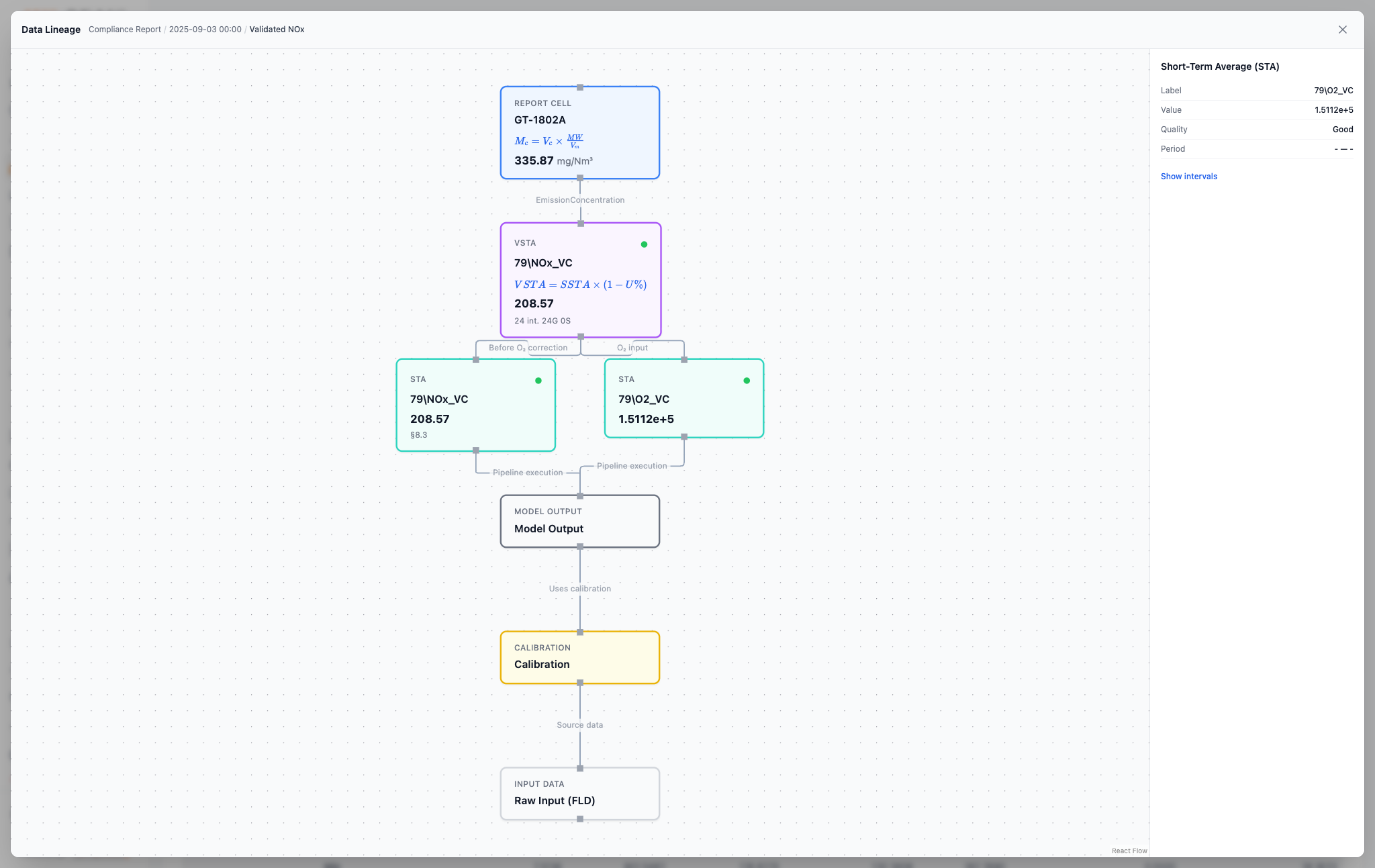Select the Raw Input (FLD) node

pyautogui.click(x=580, y=793)
